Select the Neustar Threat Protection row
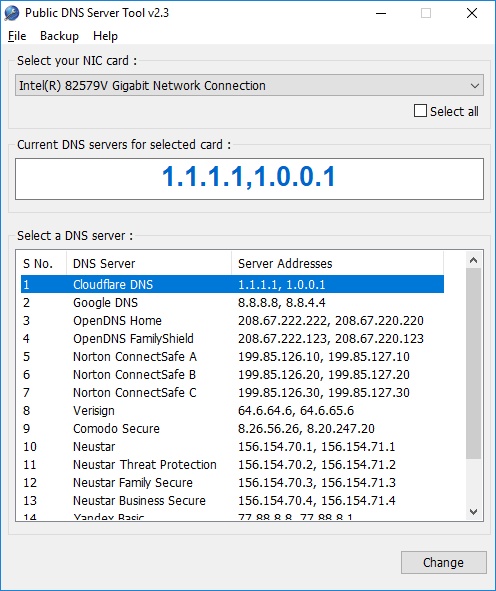496x591 pixels. [x=232, y=464]
